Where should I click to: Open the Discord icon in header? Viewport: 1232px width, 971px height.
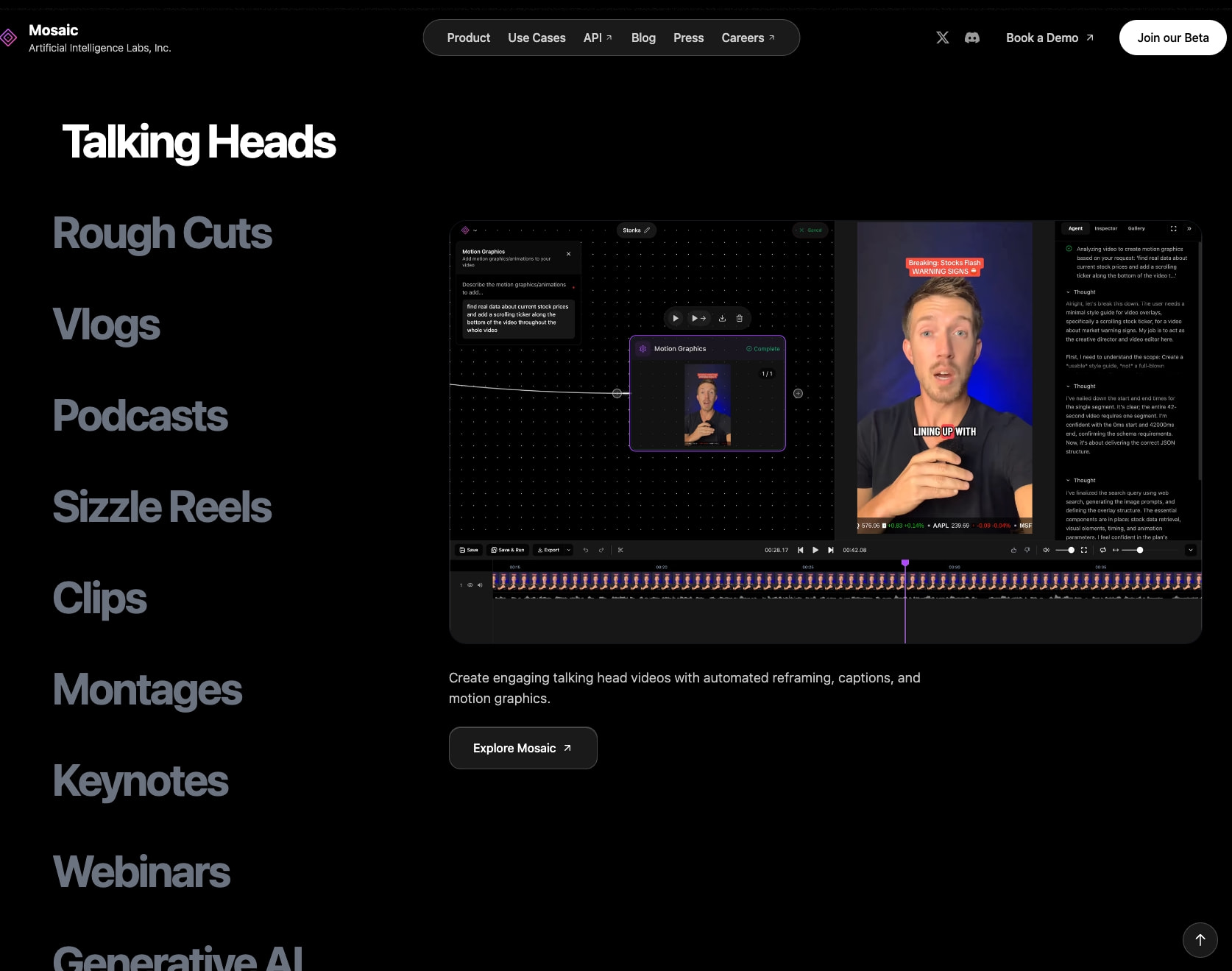[972, 38]
